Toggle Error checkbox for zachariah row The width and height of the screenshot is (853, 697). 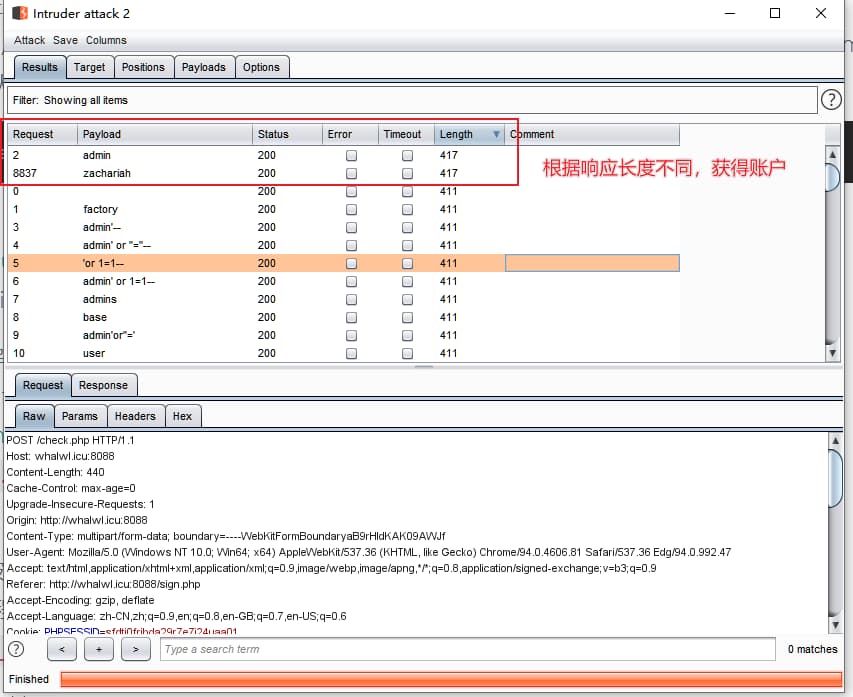[351, 174]
